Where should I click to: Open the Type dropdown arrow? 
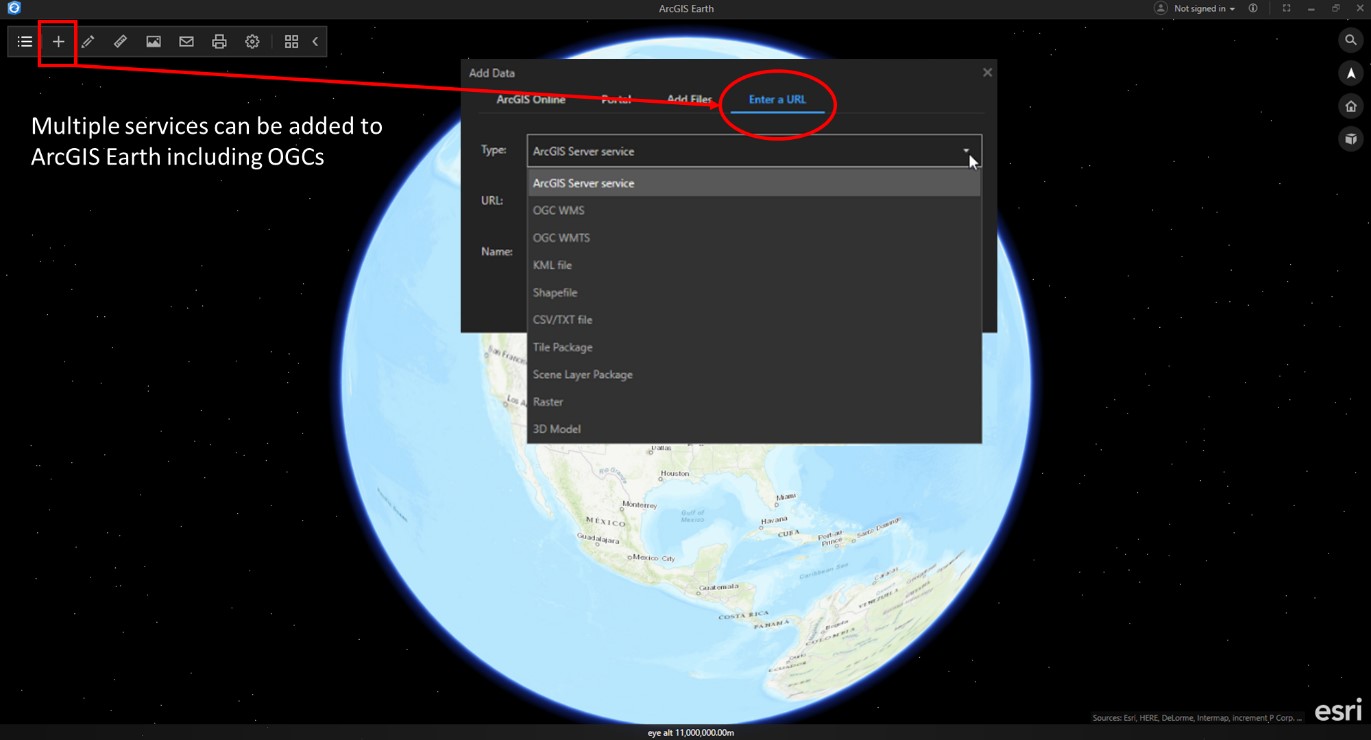967,151
